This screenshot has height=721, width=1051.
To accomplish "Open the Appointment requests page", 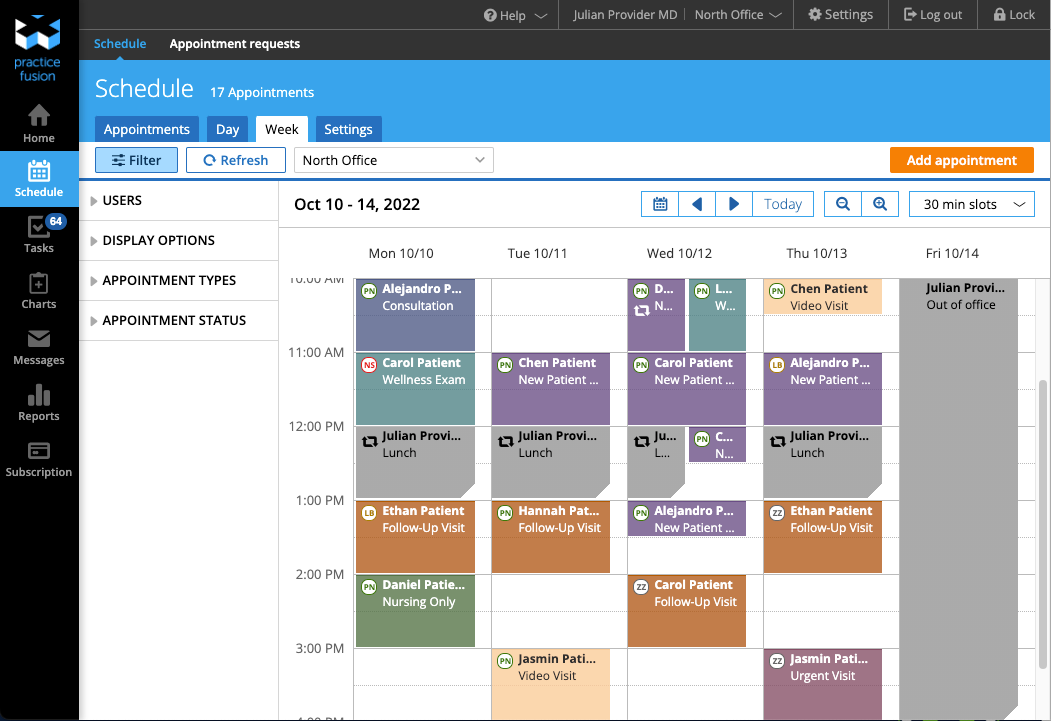I will [234, 43].
